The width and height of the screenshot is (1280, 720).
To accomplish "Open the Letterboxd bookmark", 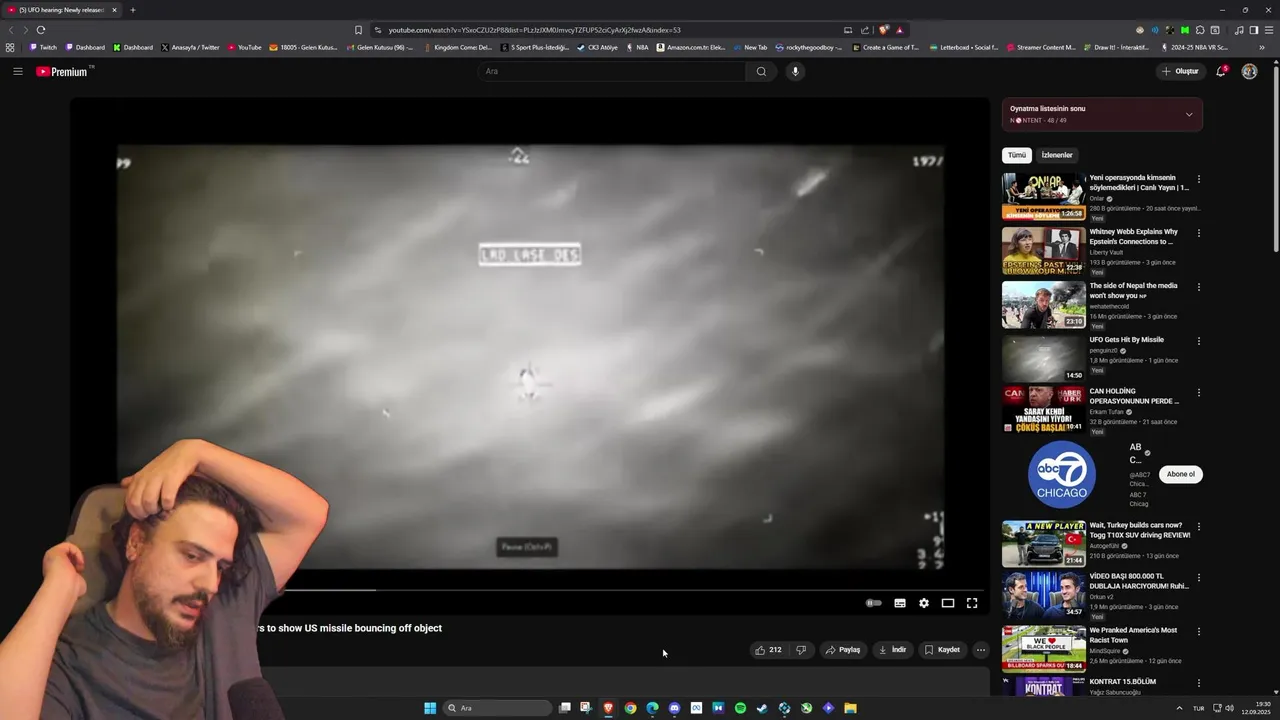I will click(x=964, y=47).
